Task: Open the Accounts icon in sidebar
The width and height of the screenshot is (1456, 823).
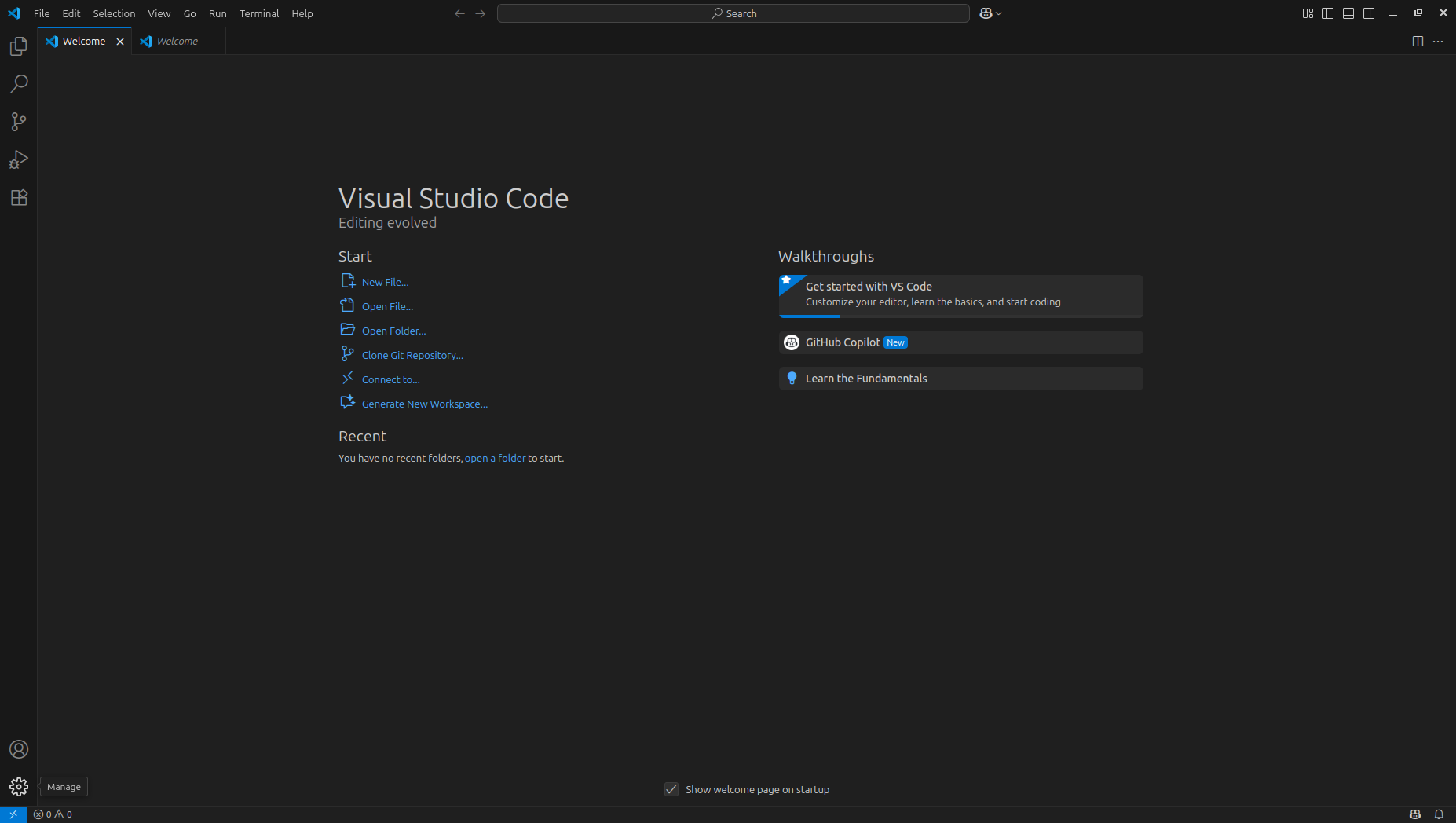Action: coord(18,749)
